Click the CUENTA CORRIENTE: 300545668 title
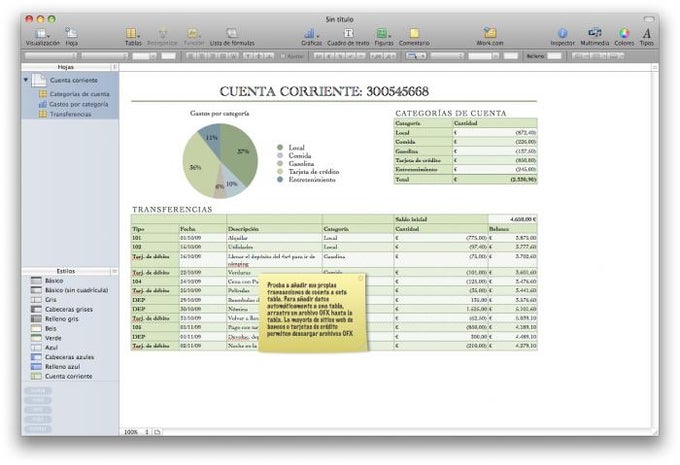Image resolution: width=680 pixels, height=465 pixels. (324, 91)
